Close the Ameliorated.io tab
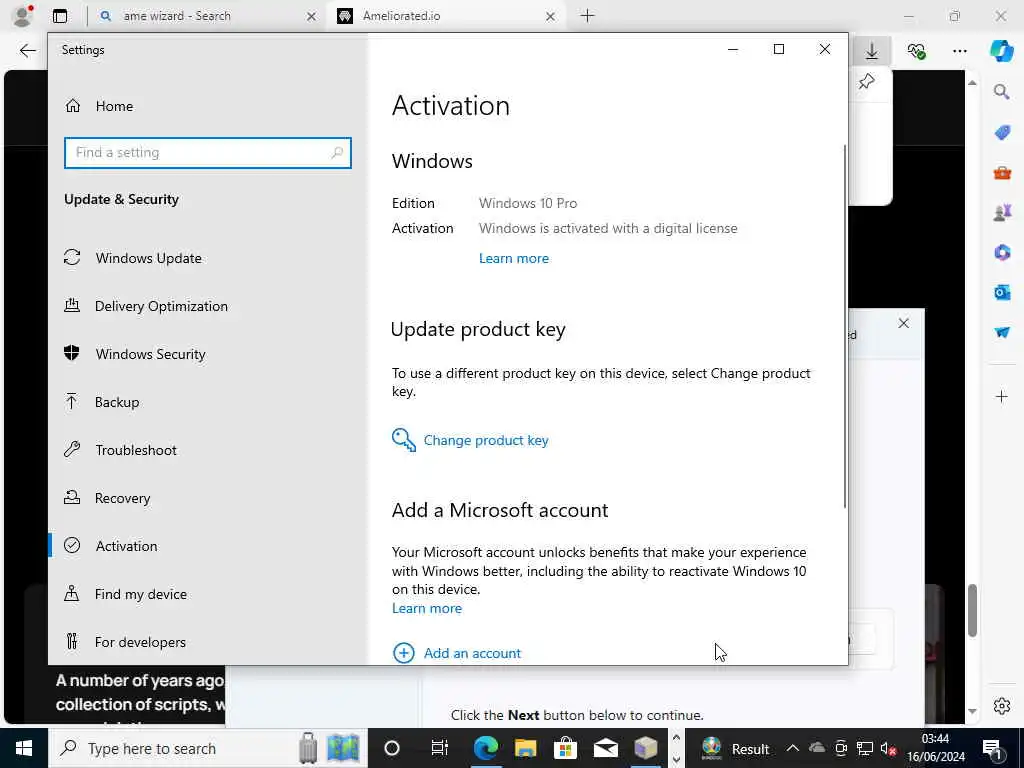Viewport: 1024px width, 768px height. (x=551, y=16)
